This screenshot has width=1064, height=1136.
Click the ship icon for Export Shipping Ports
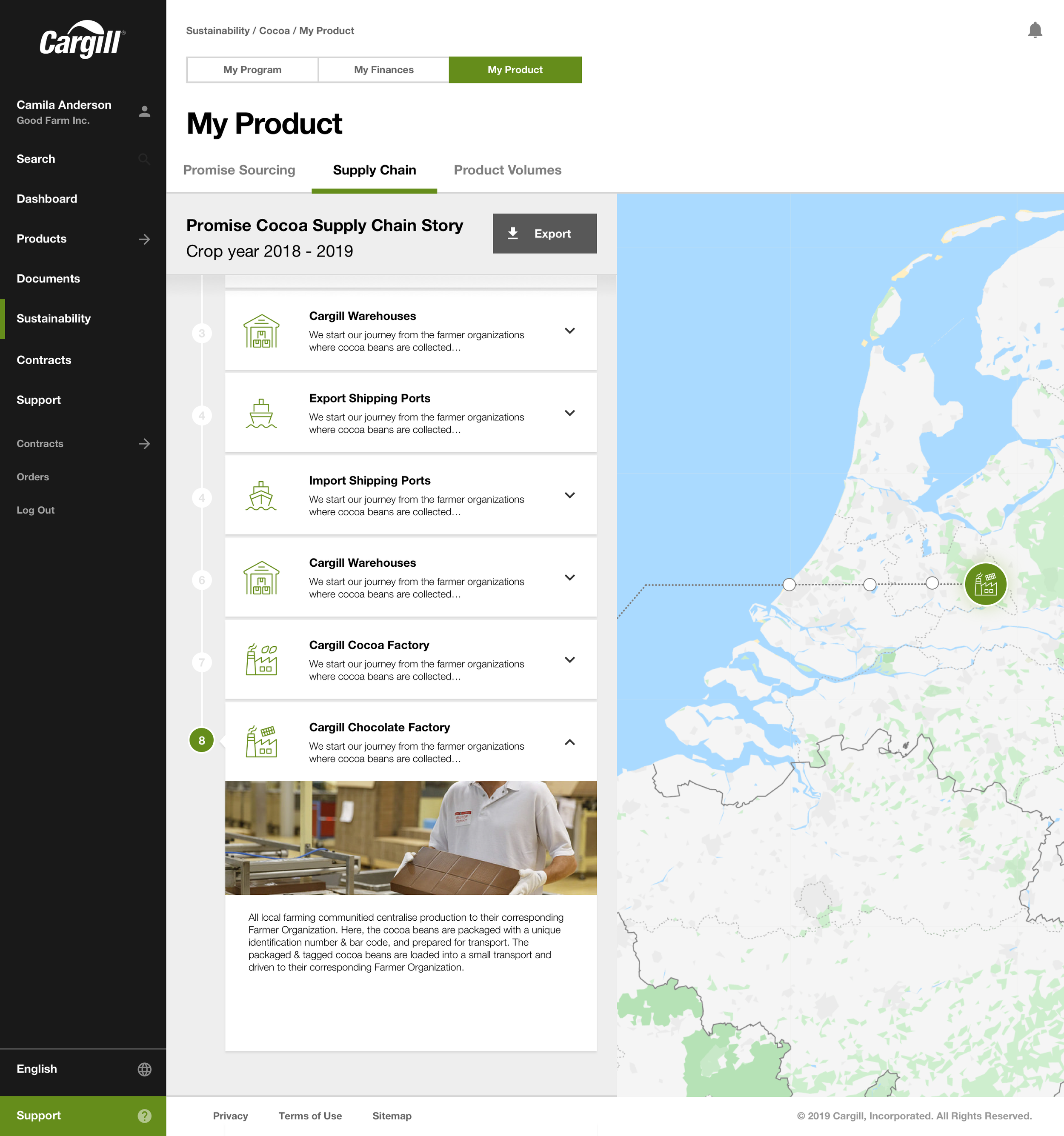[x=261, y=413]
